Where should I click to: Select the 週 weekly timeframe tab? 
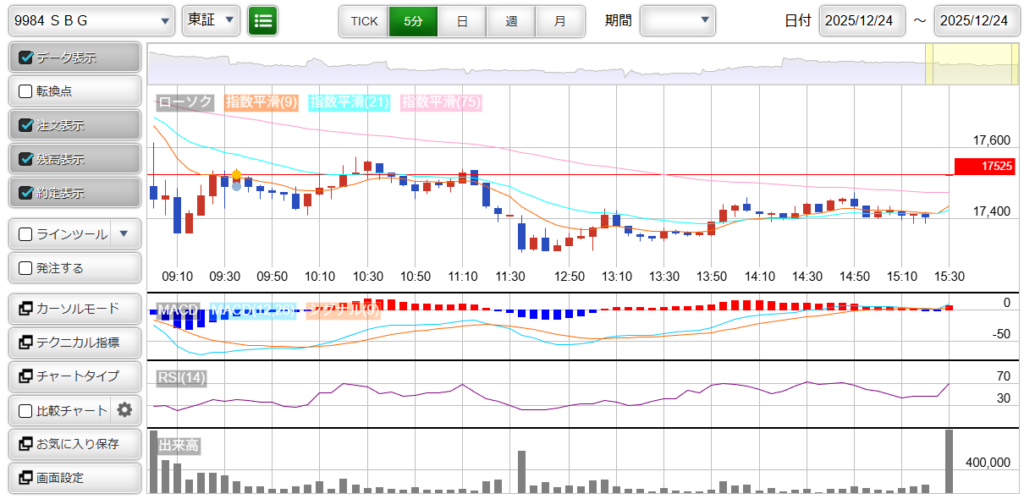(x=511, y=21)
